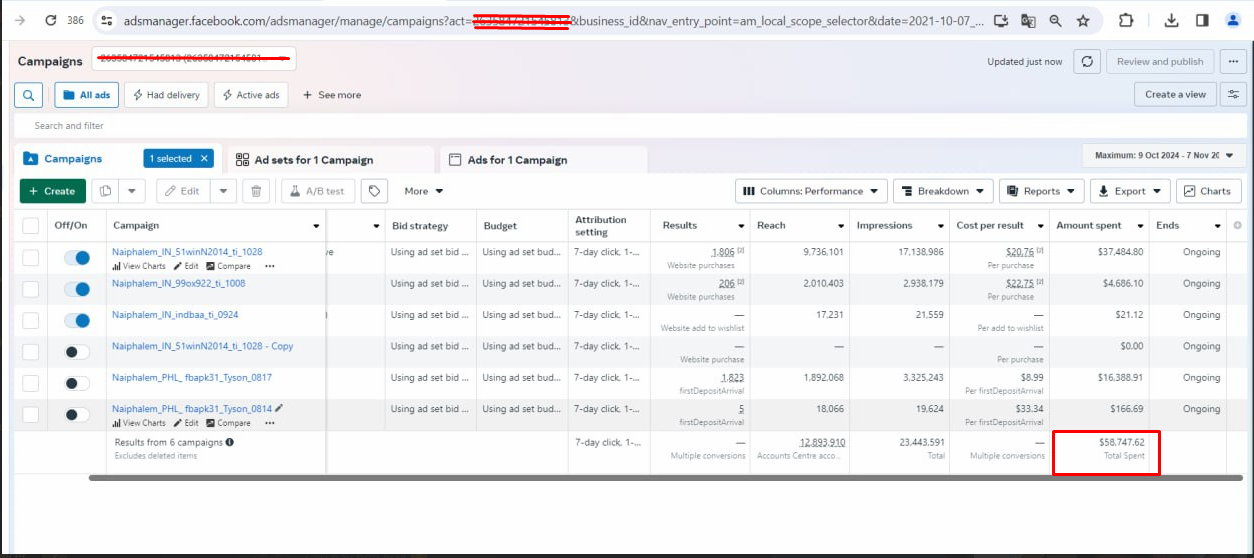Screen dimensions: 1254x558
Task: Open the view settings sliders icon beside Create a view
Action: coord(1232,94)
